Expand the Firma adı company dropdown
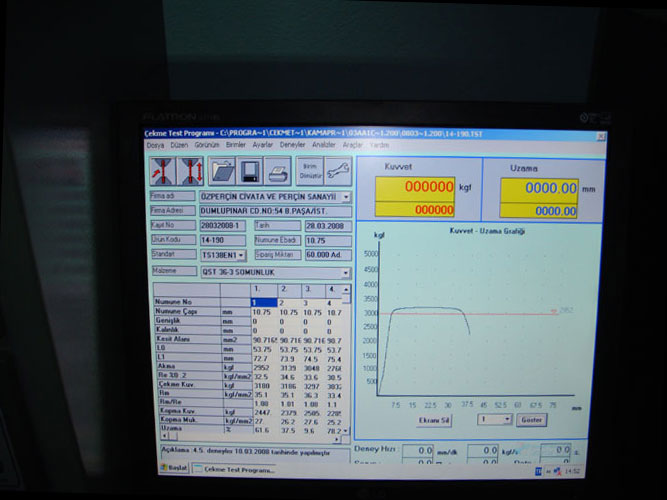 pos(346,197)
